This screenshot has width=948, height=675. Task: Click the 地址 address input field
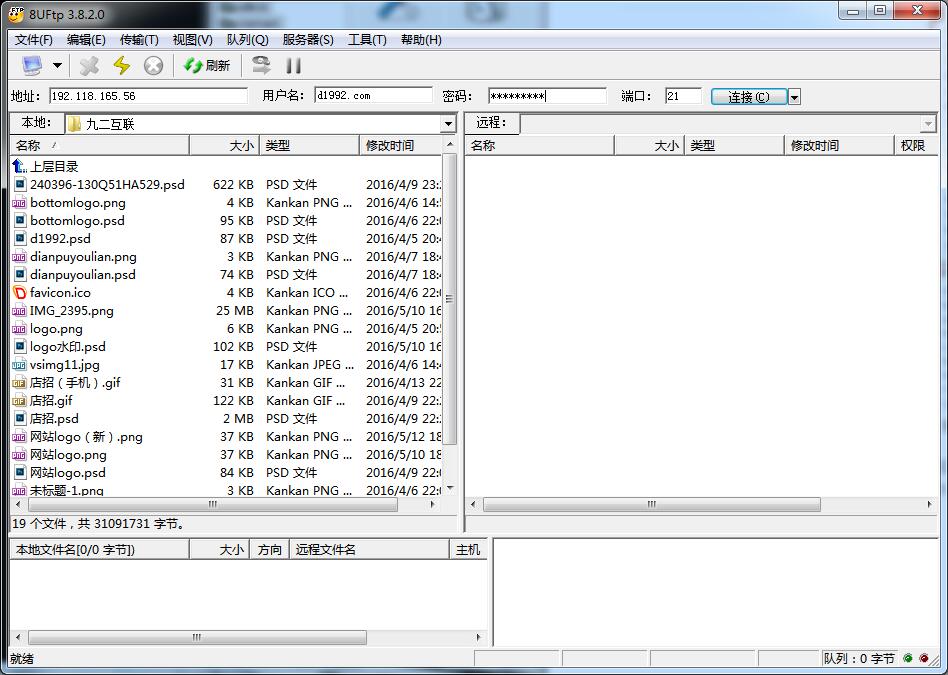click(147, 96)
